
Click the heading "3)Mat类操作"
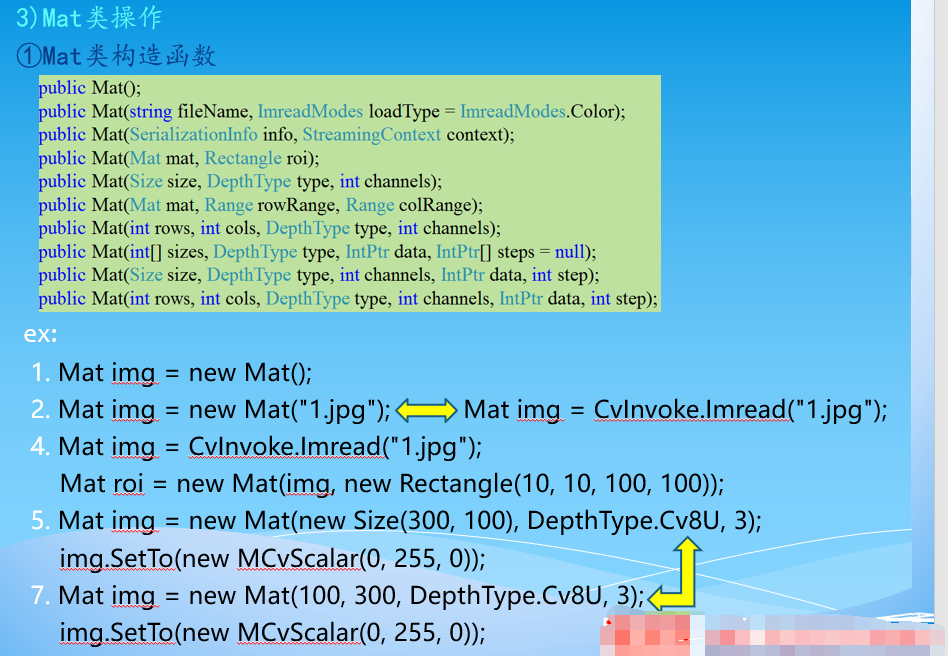point(89,18)
